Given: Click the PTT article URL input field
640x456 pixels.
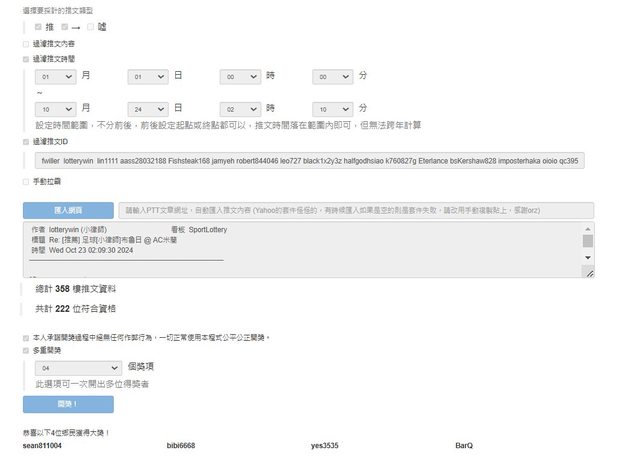Looking at the screenshot, I should pyautogui.click(x=353, y=211).
